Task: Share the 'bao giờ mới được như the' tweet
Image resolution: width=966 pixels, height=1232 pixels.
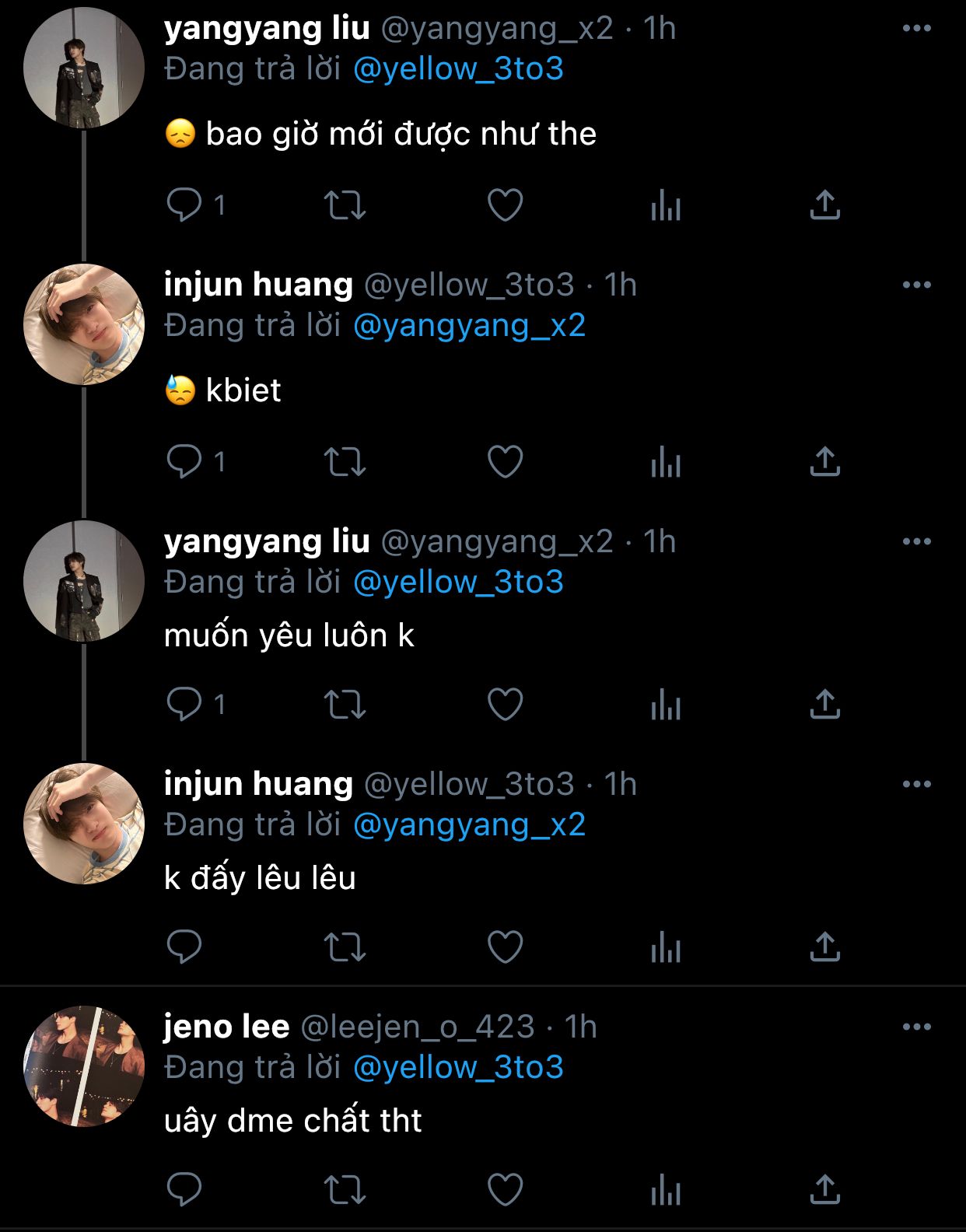Action: [x=825, y=205]
